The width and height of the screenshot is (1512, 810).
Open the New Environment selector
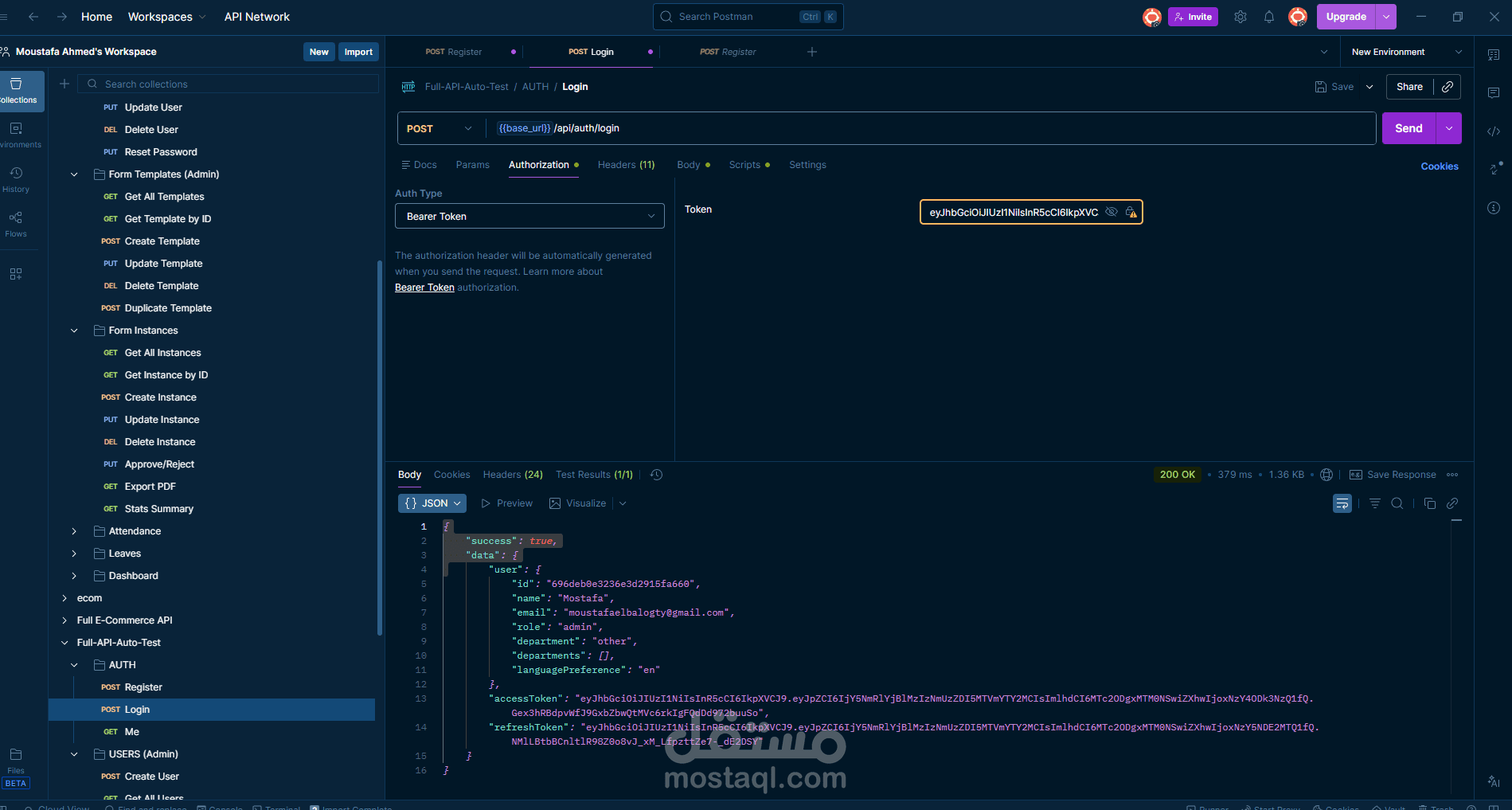1407,52
